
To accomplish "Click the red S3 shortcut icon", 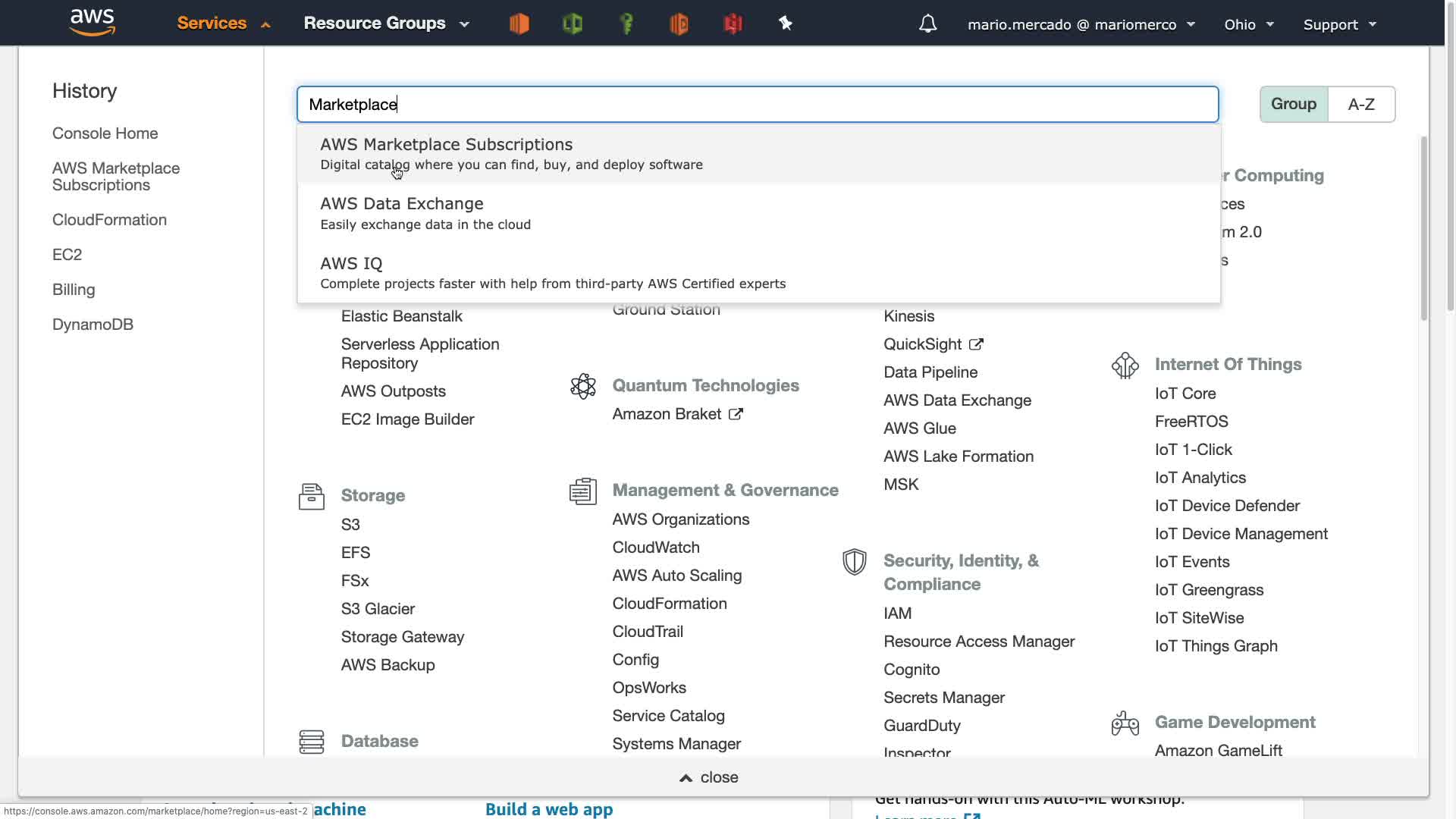I will 733,24.
